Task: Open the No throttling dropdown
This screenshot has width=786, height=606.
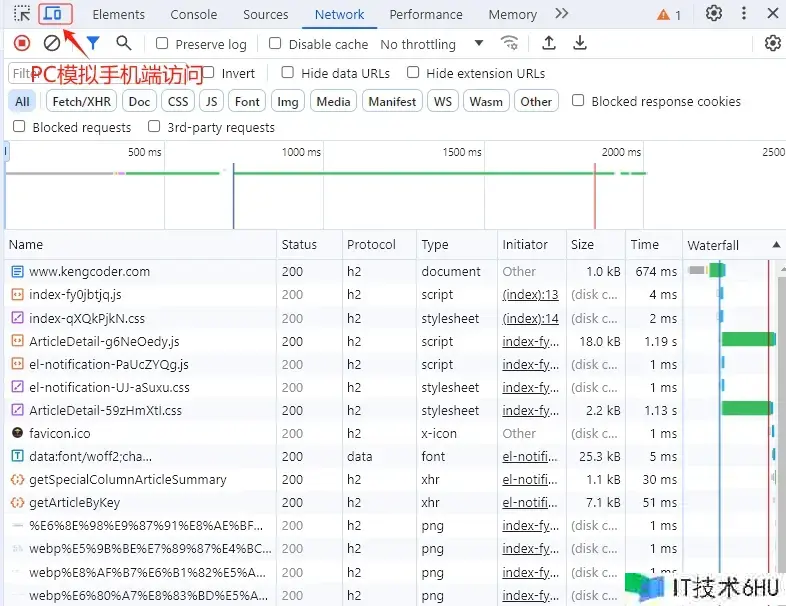Action: tap(431, 44)
